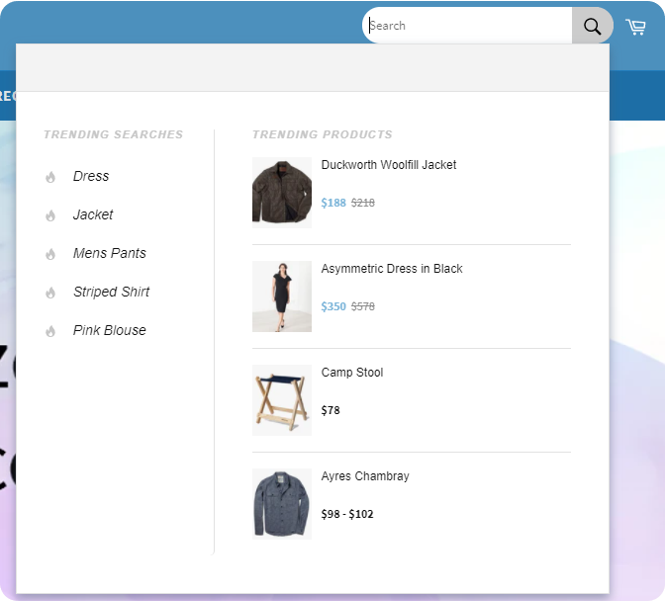This screenshot has width=665, height=601.
Task: Open the Ayres Chambray product title
Action: [x=365, y=476]
